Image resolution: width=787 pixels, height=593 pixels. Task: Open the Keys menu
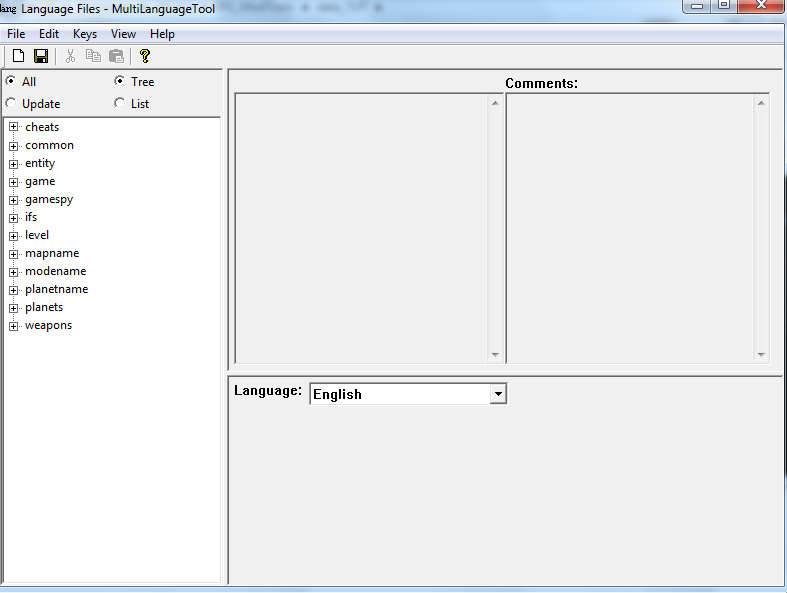click(x=85, y=34)
